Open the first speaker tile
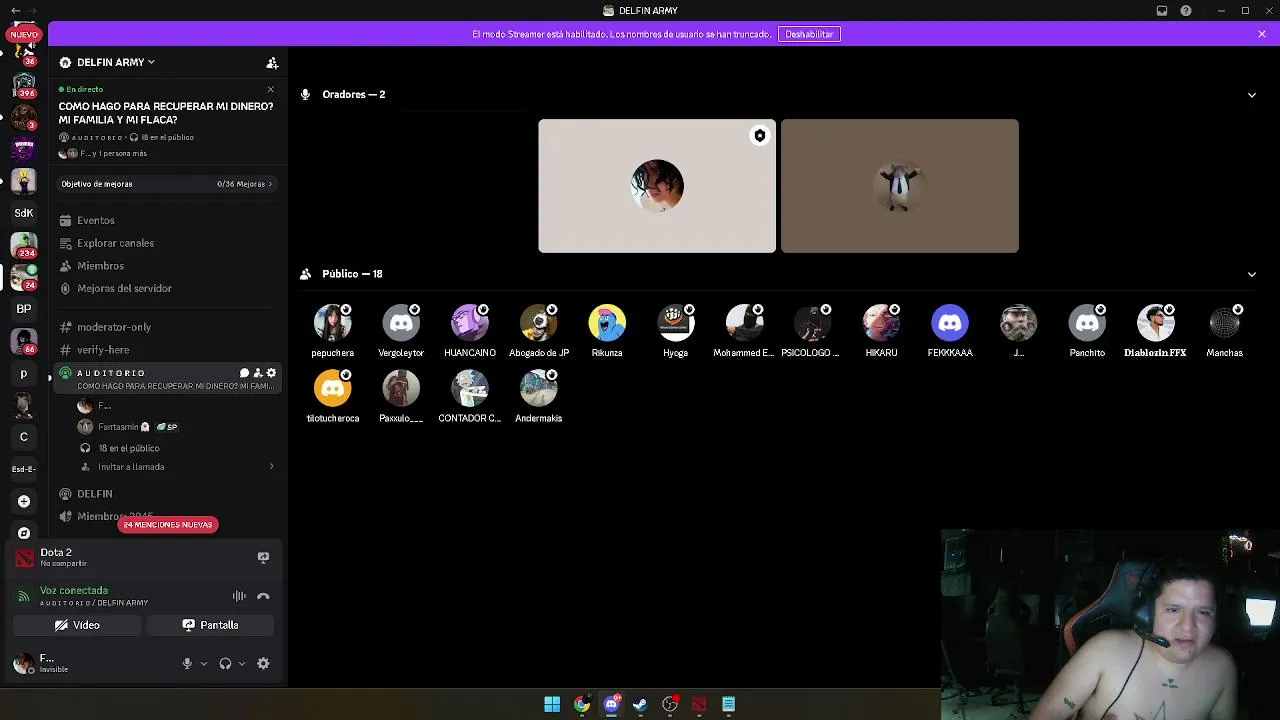Viewport: 1280px width, 720px height. (657, 186)
